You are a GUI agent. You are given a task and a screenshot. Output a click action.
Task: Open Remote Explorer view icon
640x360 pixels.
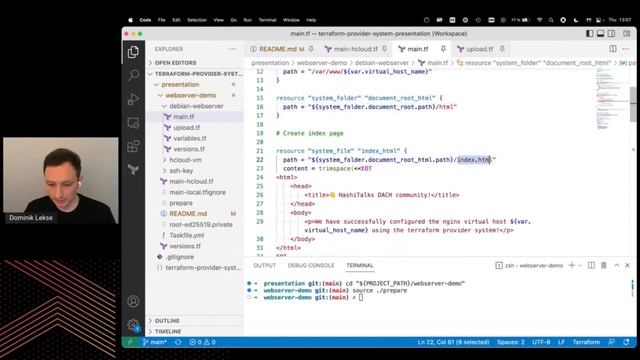(x=133, y=122)
